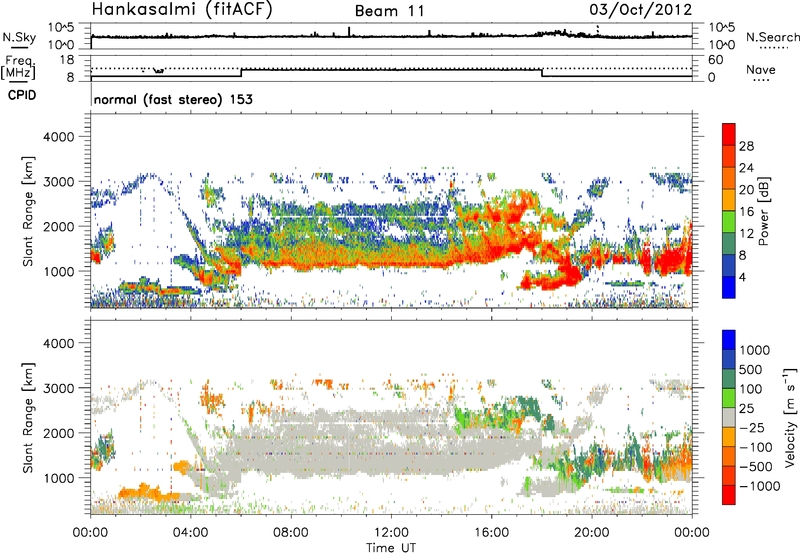Click the velocity panel 'Slant Range [km]' label

pos(28,417)
